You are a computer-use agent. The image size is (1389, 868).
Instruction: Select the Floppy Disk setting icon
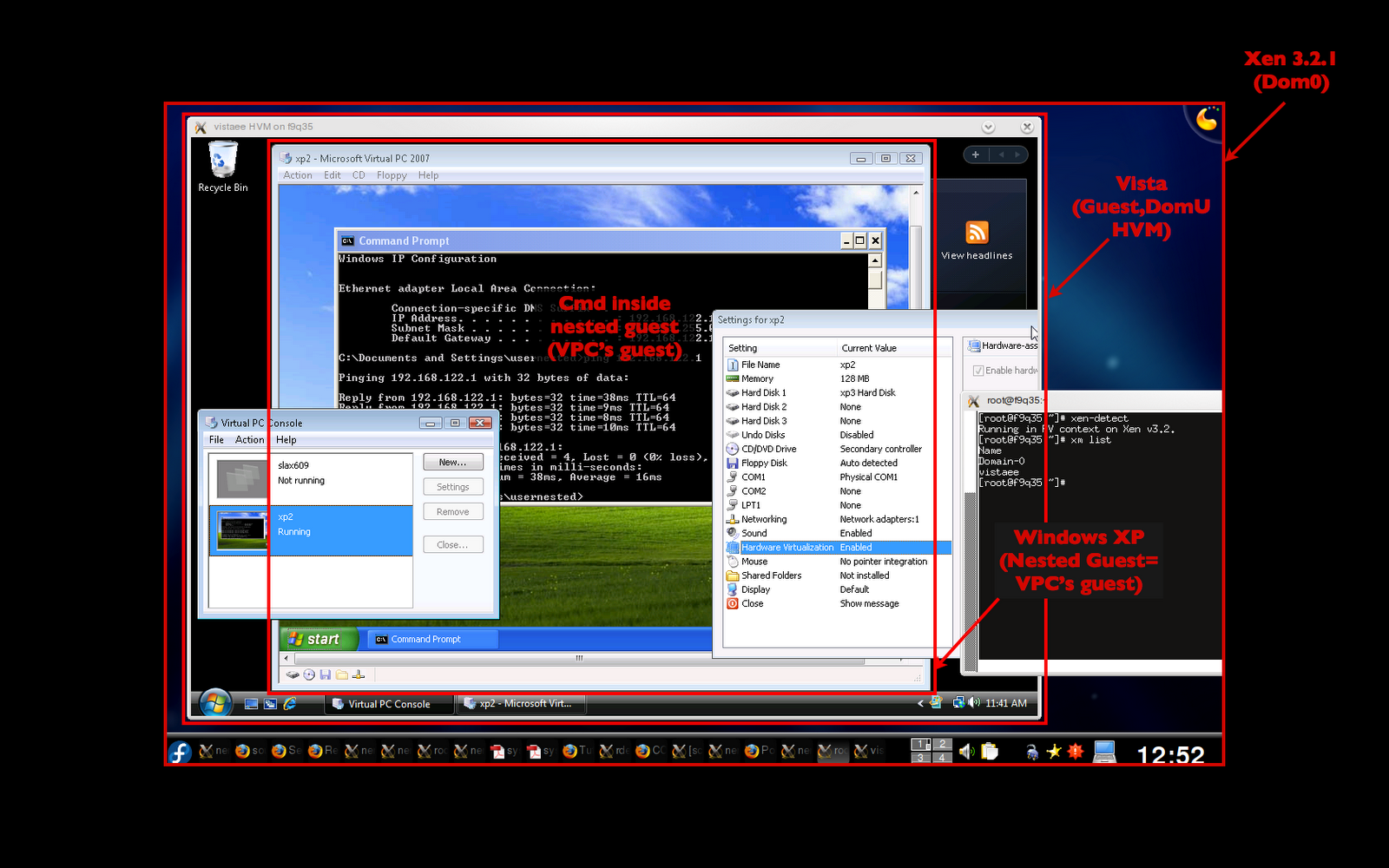[x=733, y=463]
